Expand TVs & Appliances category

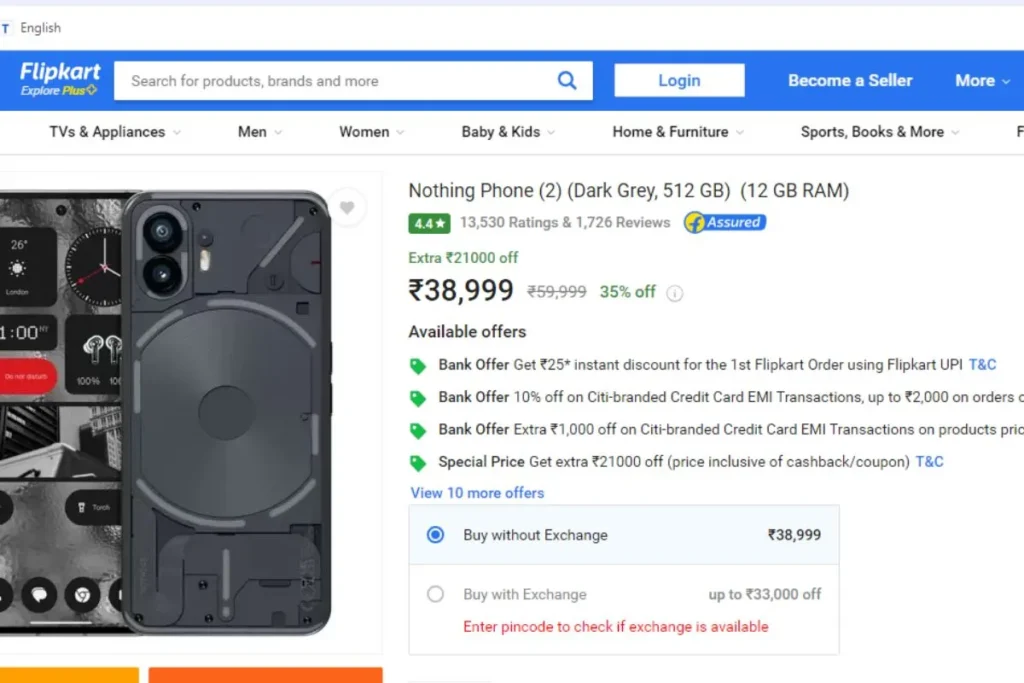[115, 132]
